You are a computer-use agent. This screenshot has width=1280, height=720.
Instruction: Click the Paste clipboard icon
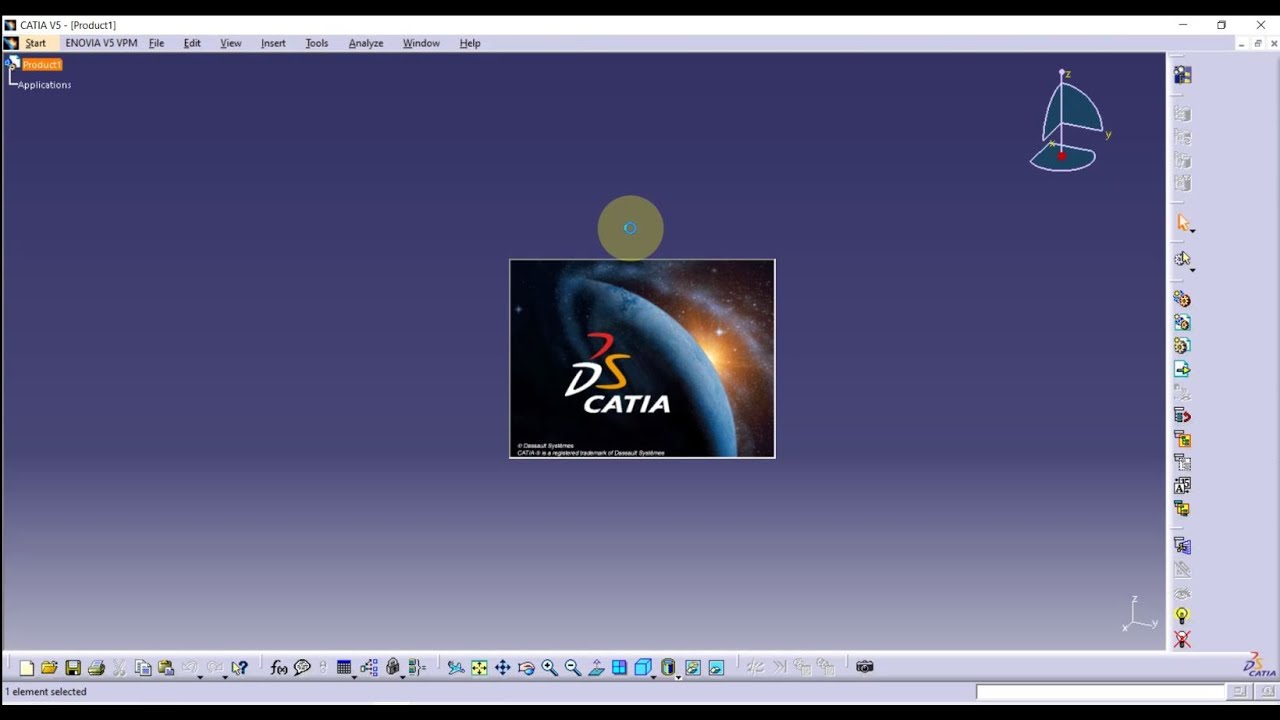coord(166,668)
